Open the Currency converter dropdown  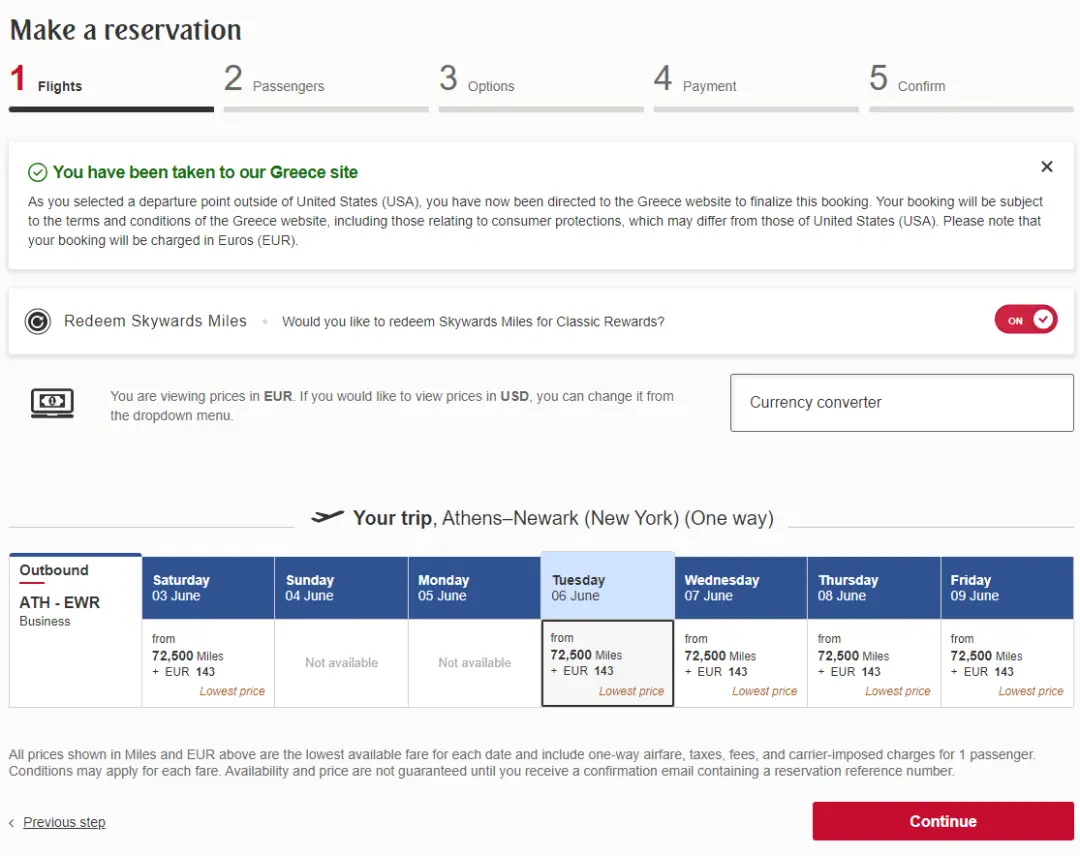point(901,403)
